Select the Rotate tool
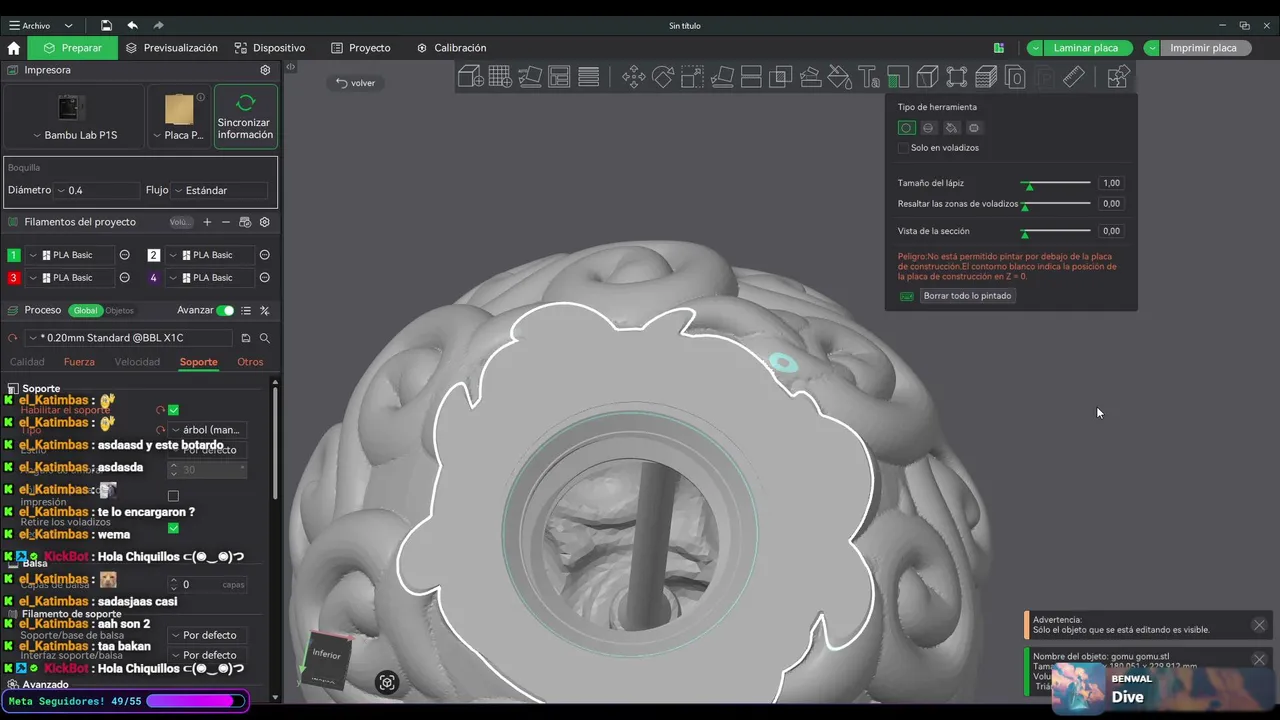The image size is (1280, 720). click(x=663, y=77)
